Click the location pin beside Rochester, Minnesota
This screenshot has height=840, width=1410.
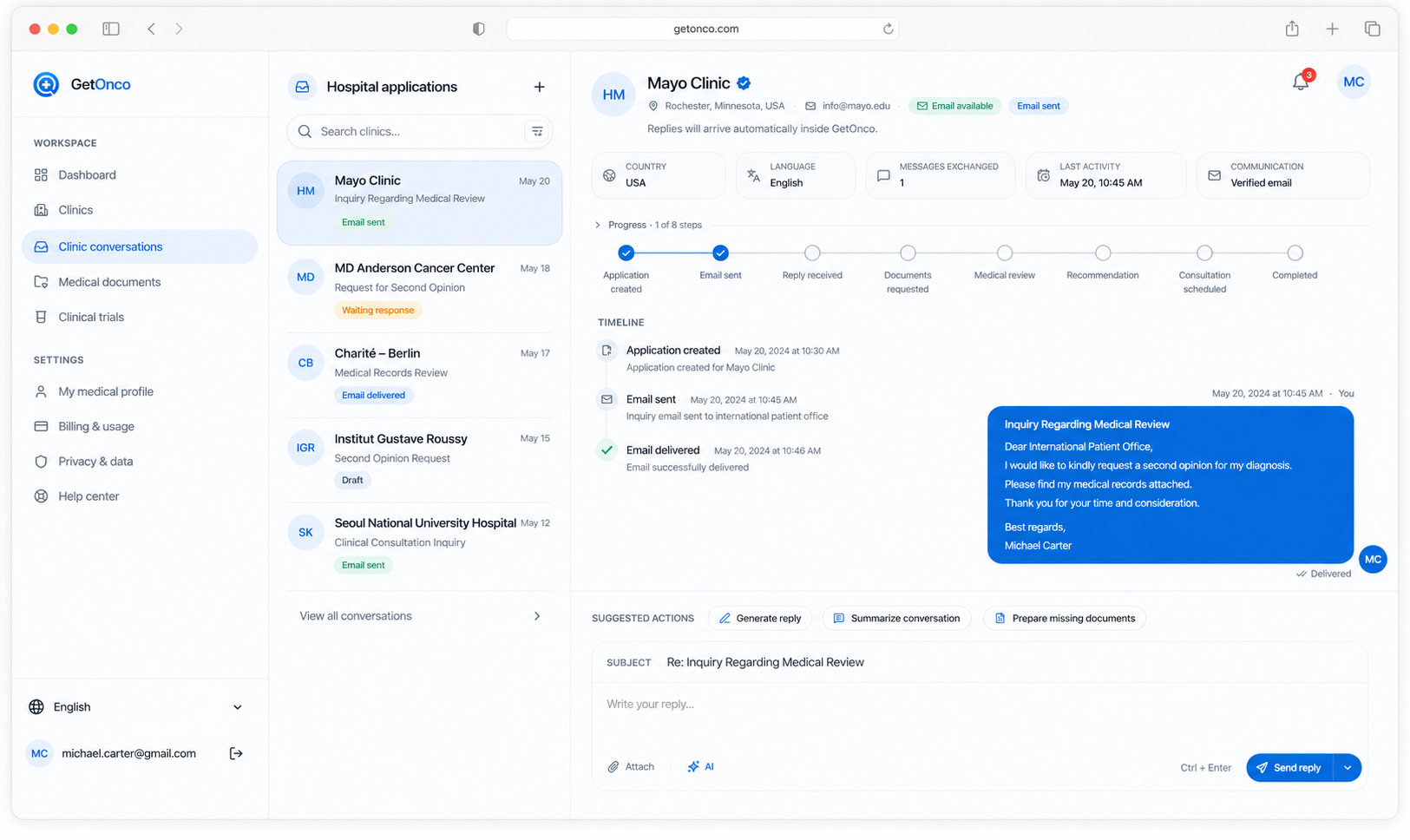click(x=653, y=106)
